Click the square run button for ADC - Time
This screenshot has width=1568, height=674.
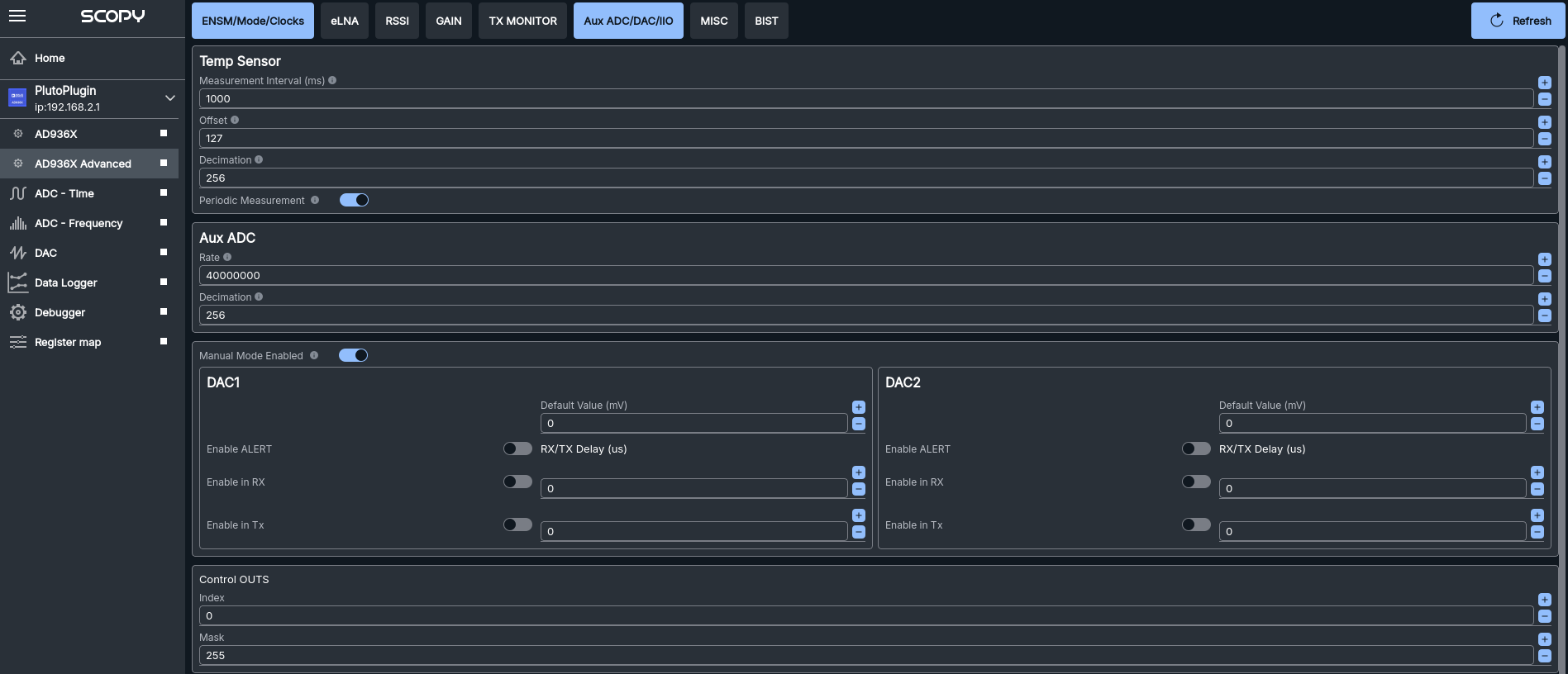pos(164,192)
